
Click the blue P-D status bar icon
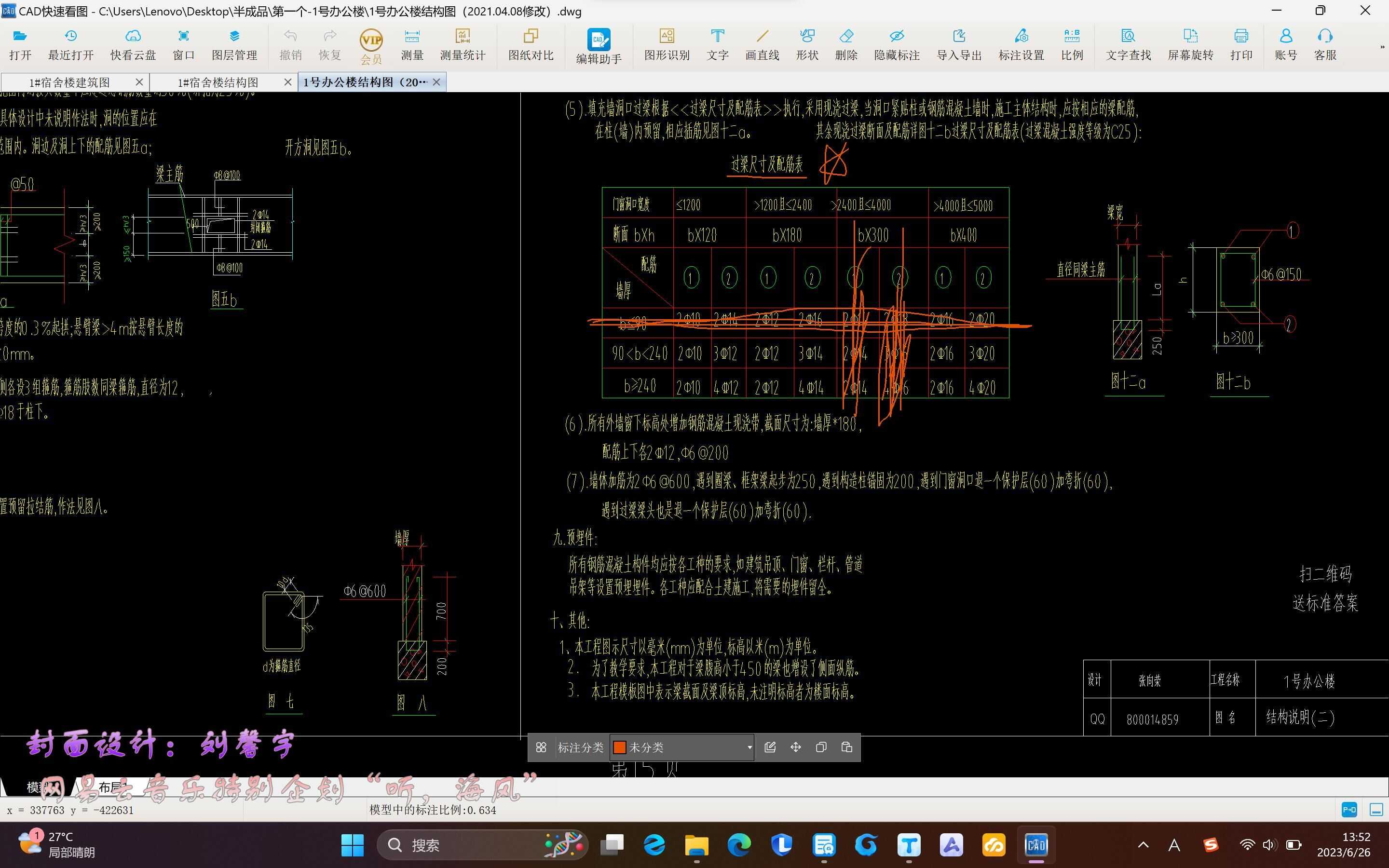point(1349,810)
